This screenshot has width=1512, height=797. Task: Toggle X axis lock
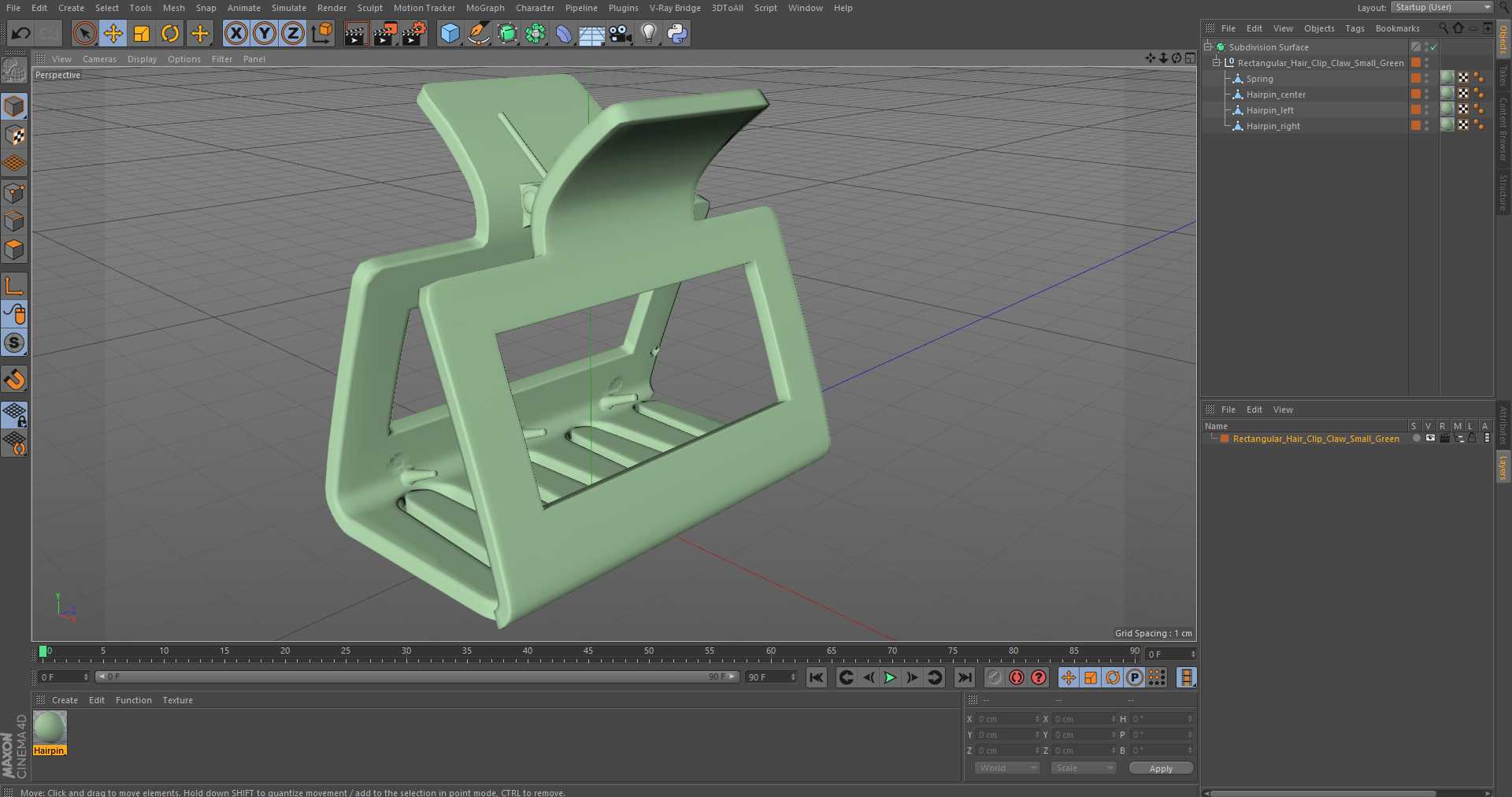tap(235, 33)
